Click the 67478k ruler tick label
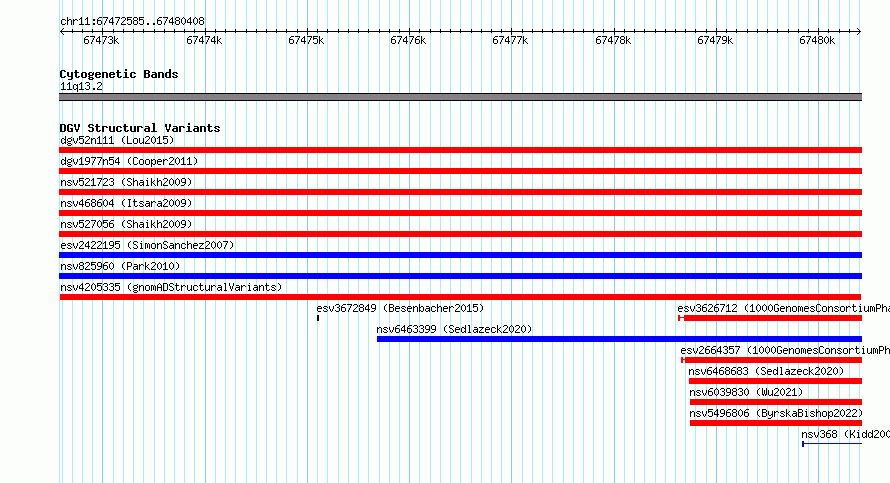Screen dimensions: 890x483 point(613,40)
